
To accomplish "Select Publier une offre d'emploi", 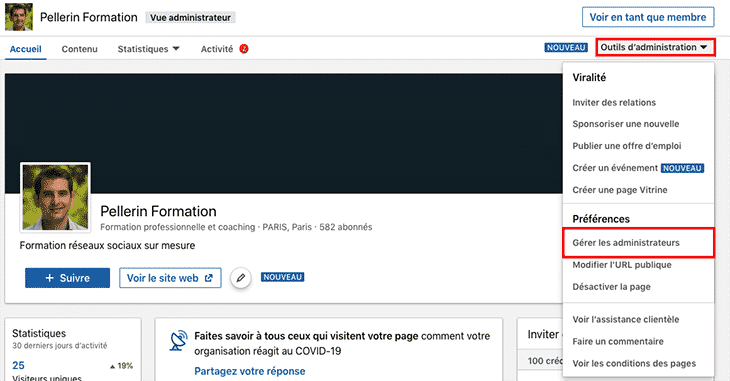I will 627,146.
